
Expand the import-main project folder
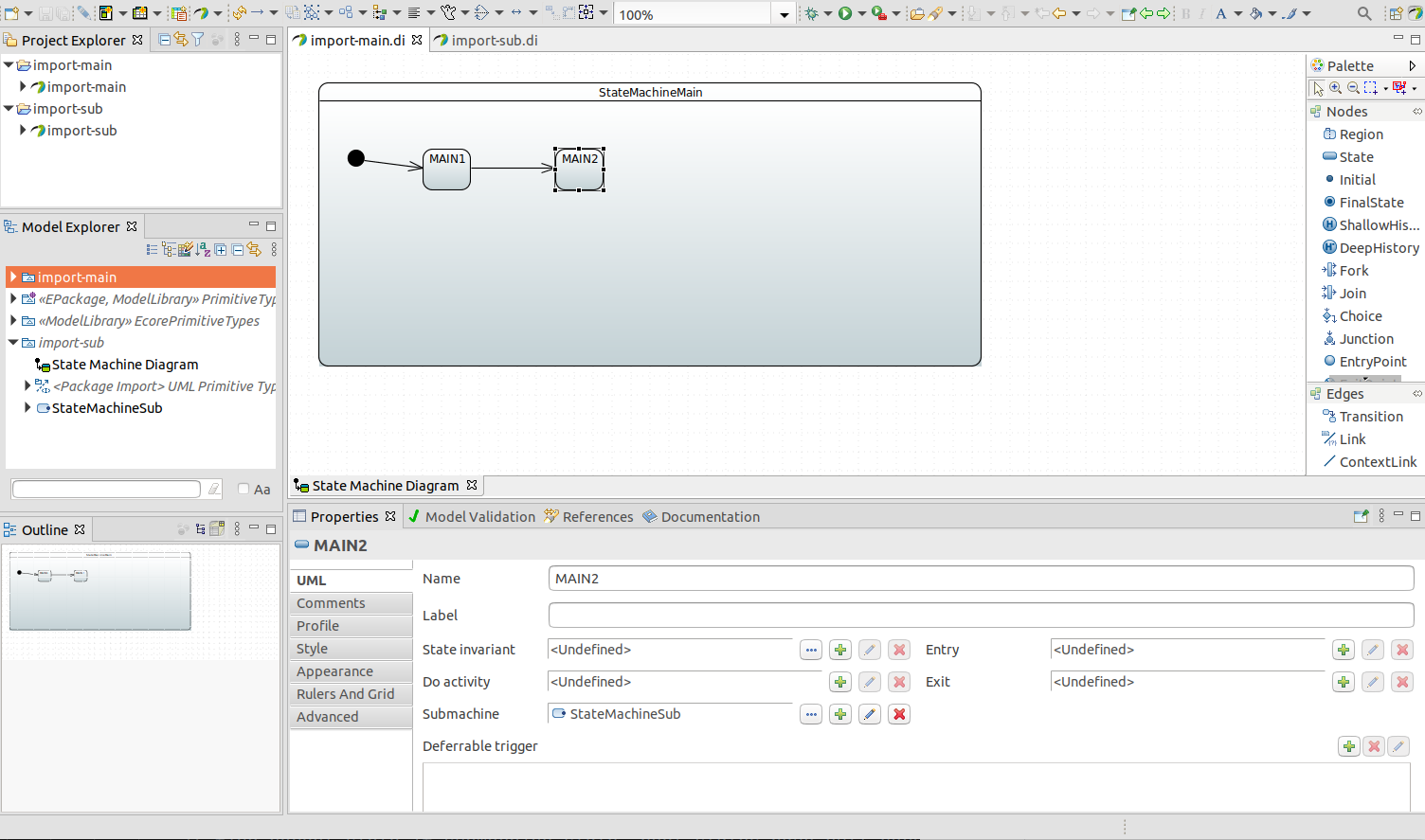tap(9, 65)
